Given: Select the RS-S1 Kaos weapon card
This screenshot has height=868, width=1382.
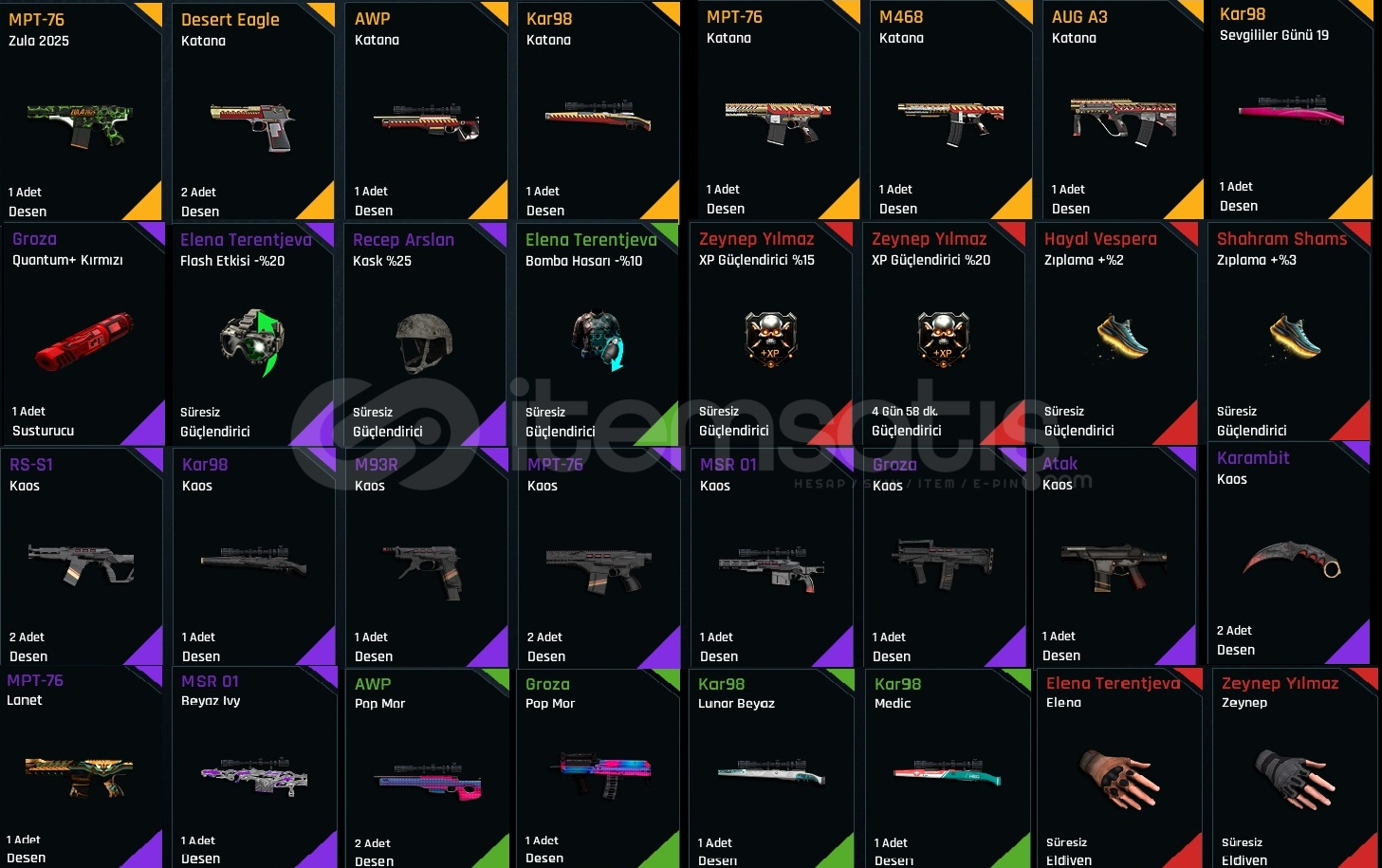Looking at the screenshot, I should pos(82,558).
